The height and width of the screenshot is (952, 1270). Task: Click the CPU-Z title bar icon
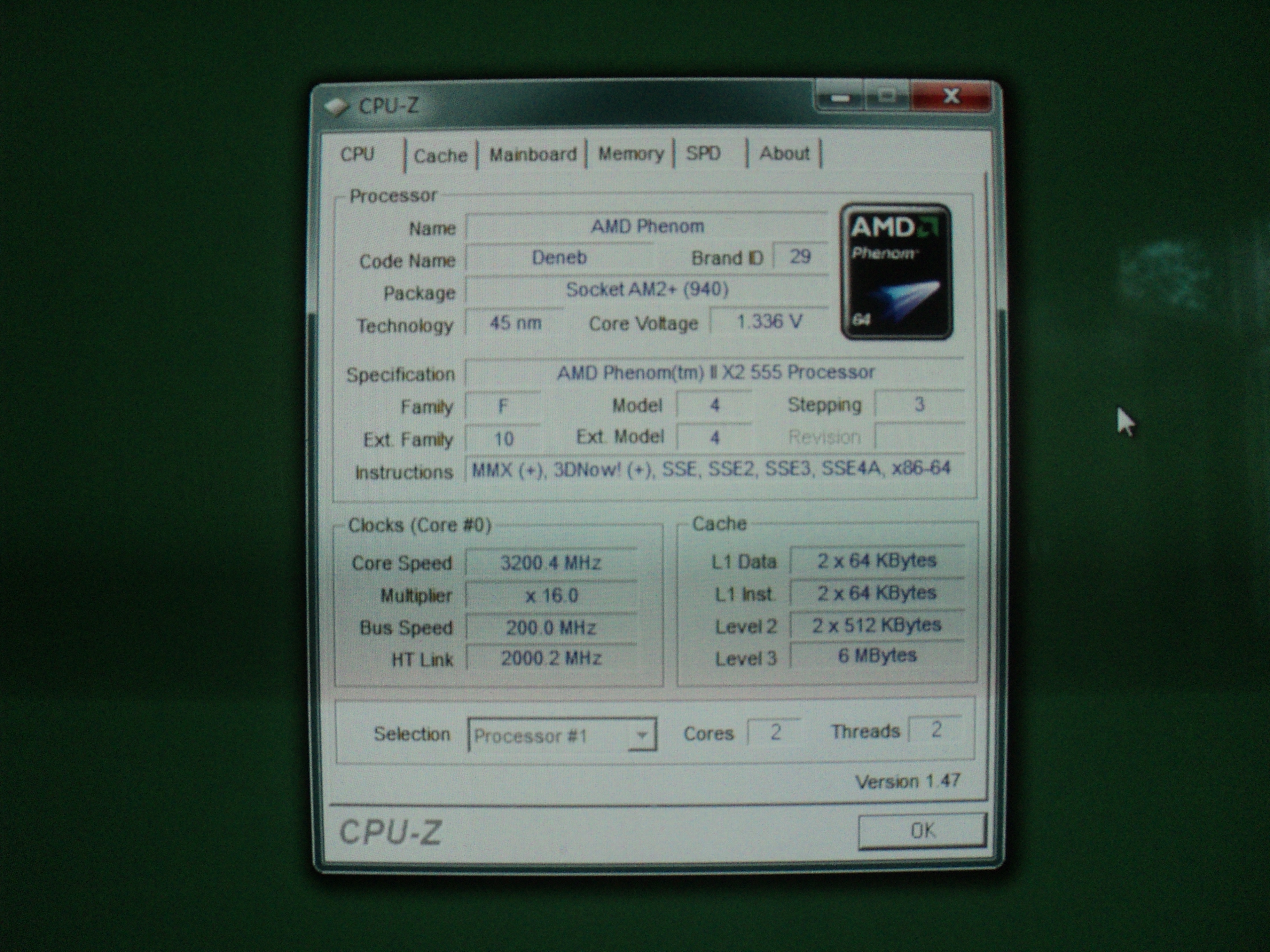[336, 106]
